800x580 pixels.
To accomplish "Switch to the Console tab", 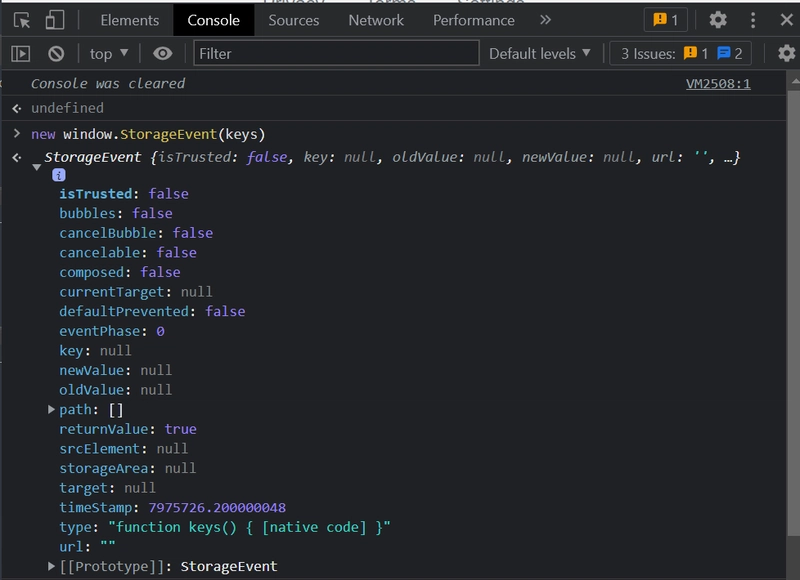I will click(213, 20).
